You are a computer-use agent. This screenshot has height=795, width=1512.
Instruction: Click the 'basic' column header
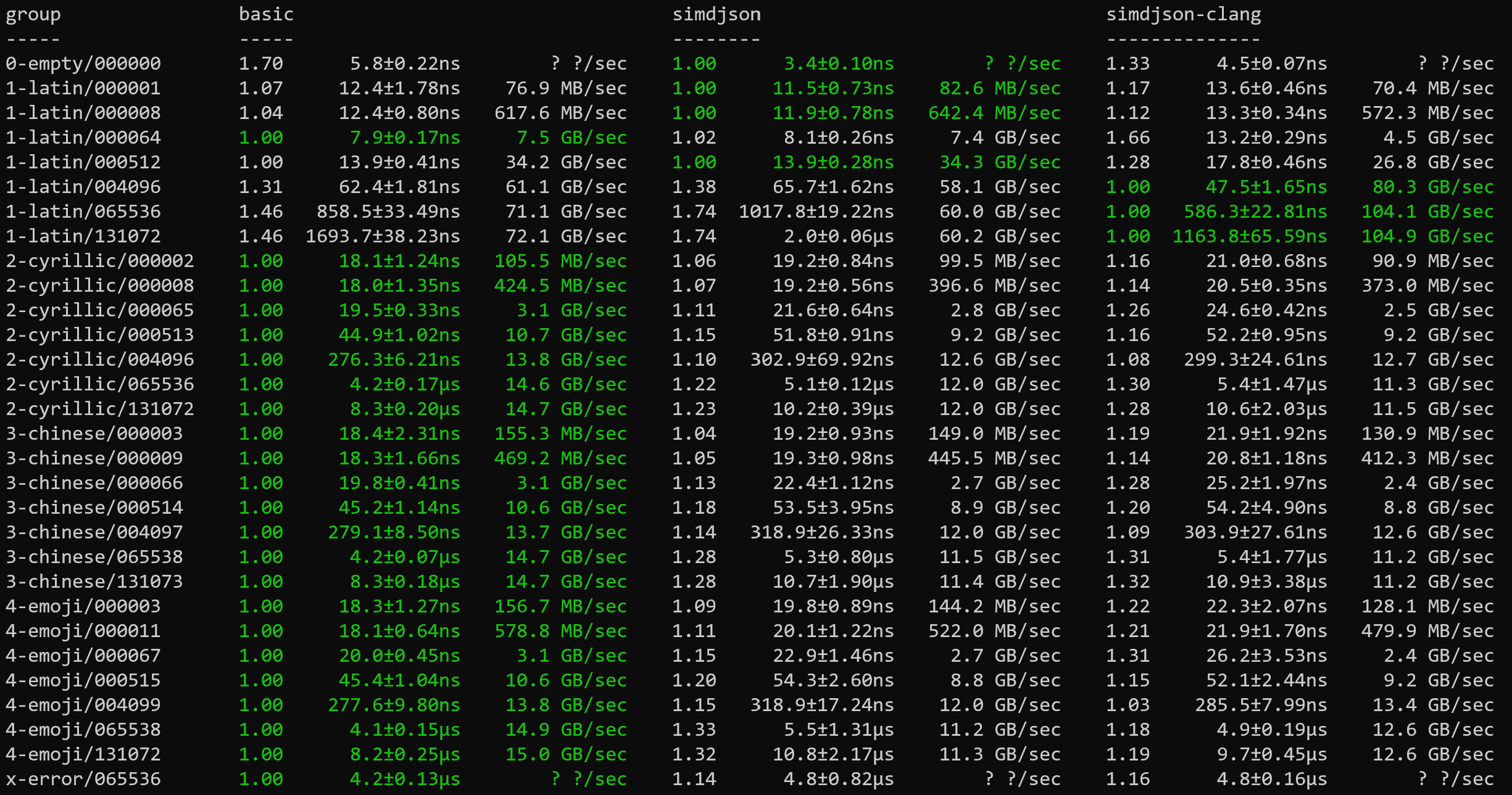(266, 15)
